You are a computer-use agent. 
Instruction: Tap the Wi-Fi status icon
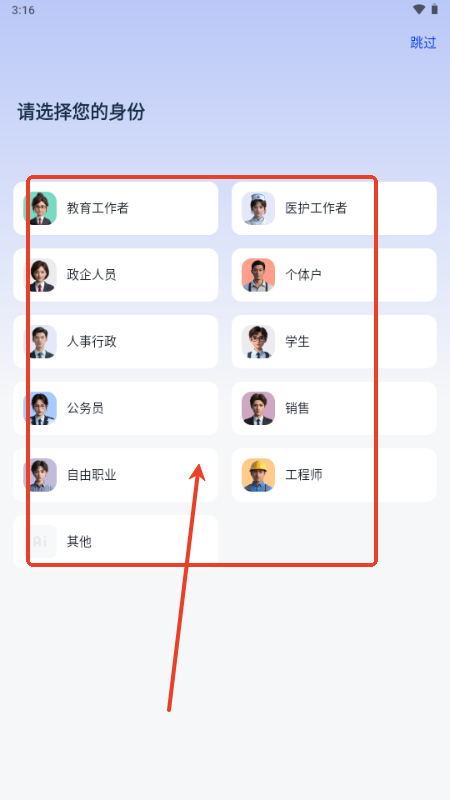click(x=419, y=10)
